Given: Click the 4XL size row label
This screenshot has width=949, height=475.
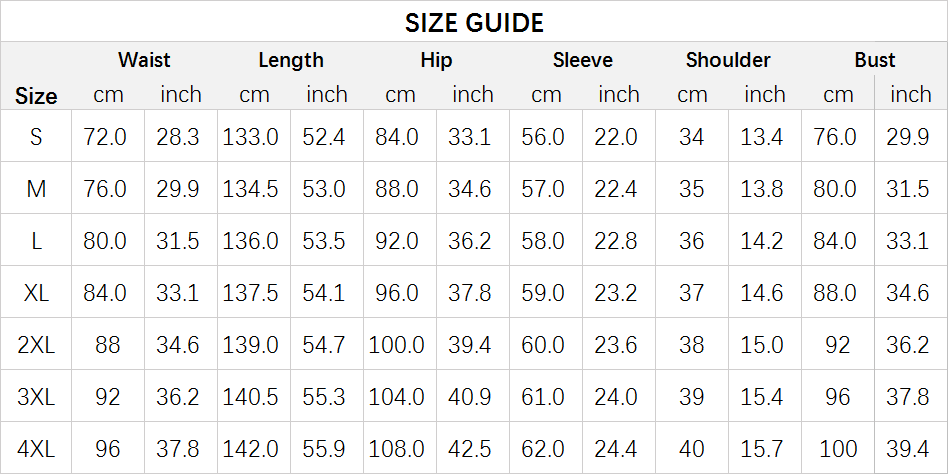Looking at the screenshot, I should tap(36, 449).
